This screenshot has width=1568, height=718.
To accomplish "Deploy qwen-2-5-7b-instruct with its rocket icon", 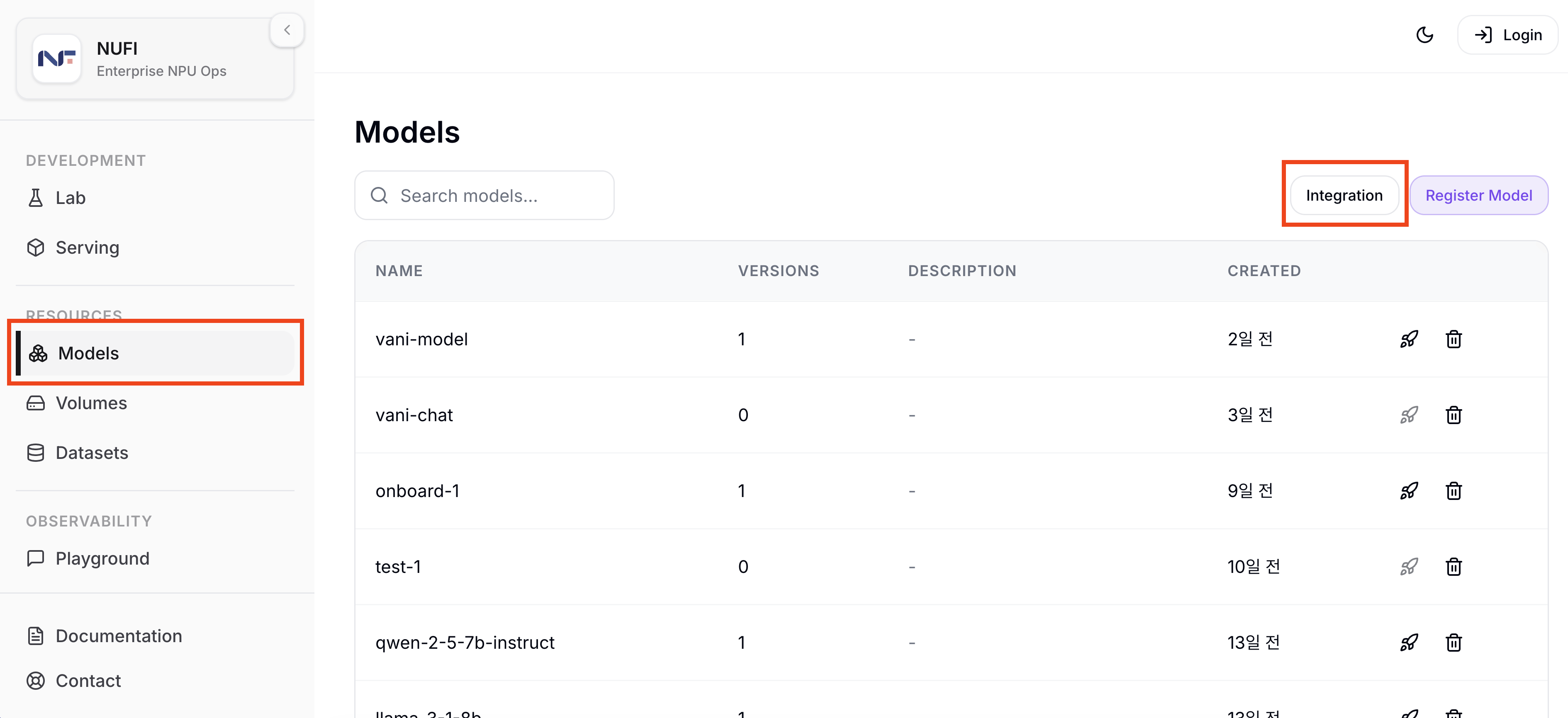I will [x=1409, y=643].
